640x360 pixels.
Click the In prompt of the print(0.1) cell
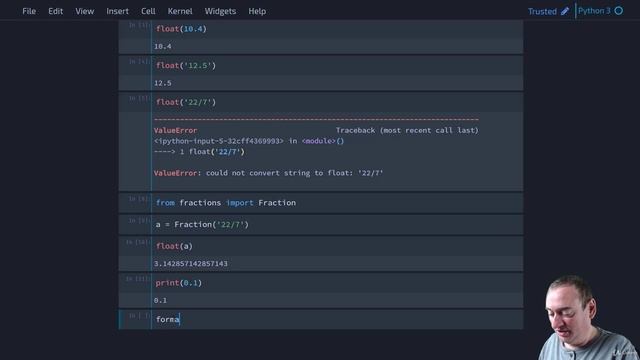tap(138, 279)
